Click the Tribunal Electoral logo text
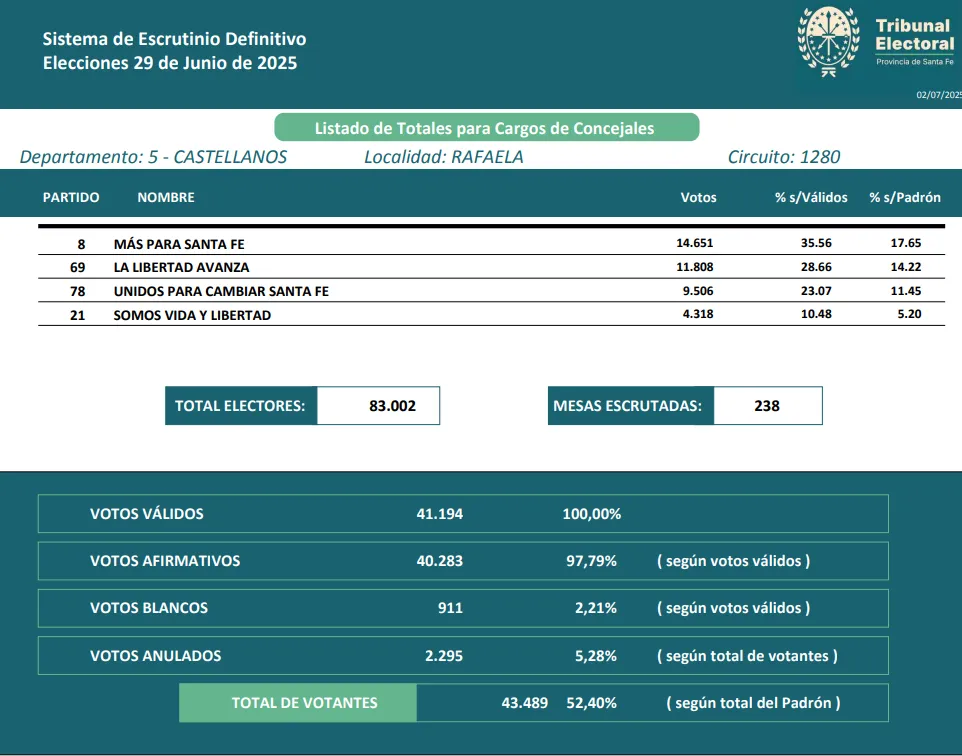The height and width of the screenshot is (756, 962). (915, 42)
